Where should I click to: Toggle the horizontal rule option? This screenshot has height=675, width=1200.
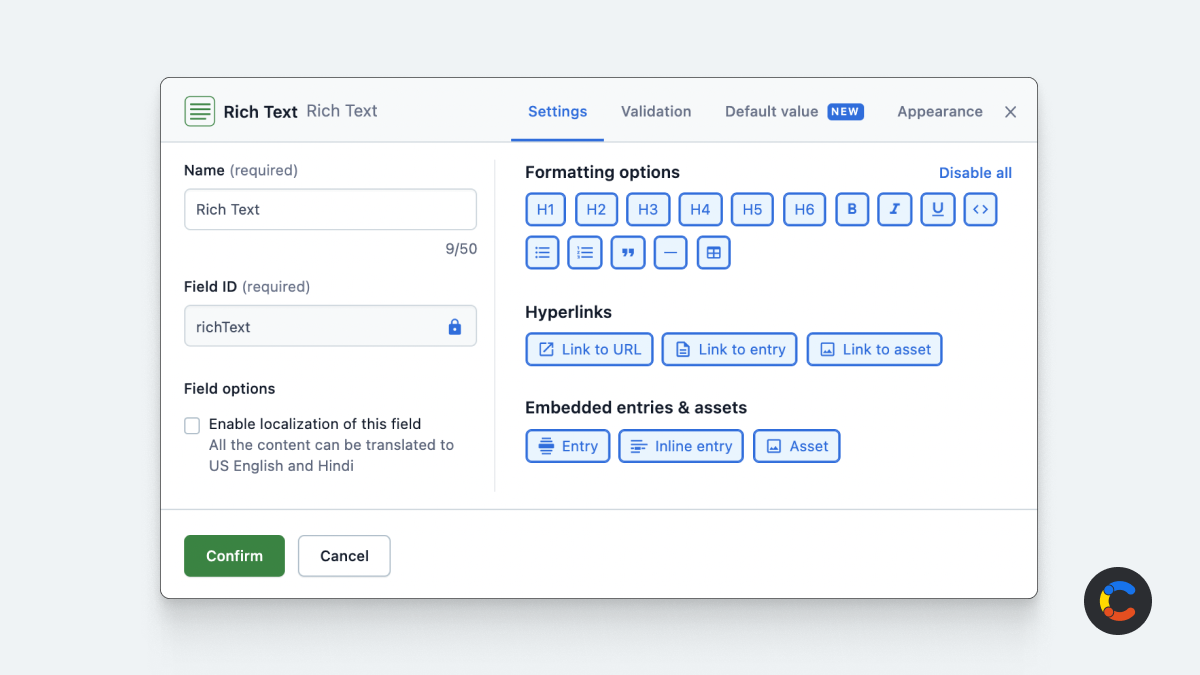[670, 252]
